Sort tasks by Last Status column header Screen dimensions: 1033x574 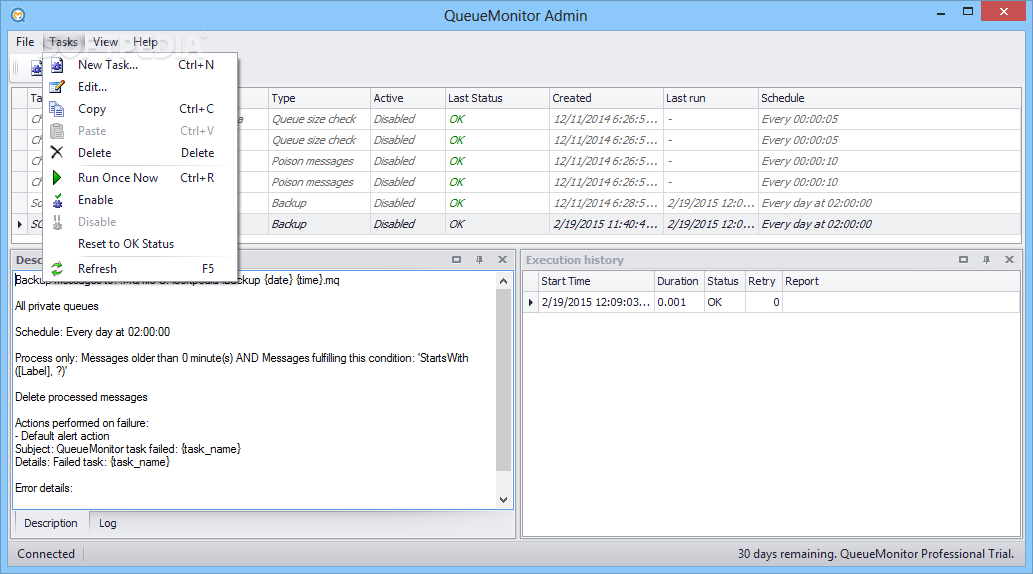pos(497,98)
